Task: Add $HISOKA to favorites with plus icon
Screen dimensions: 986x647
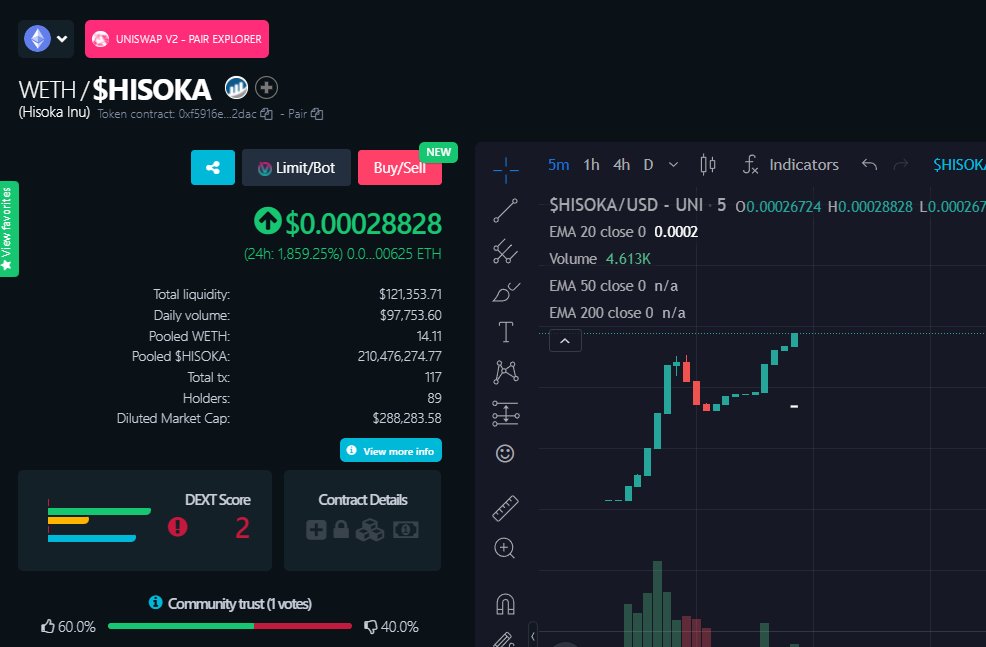Action: [x=267, y=88]
